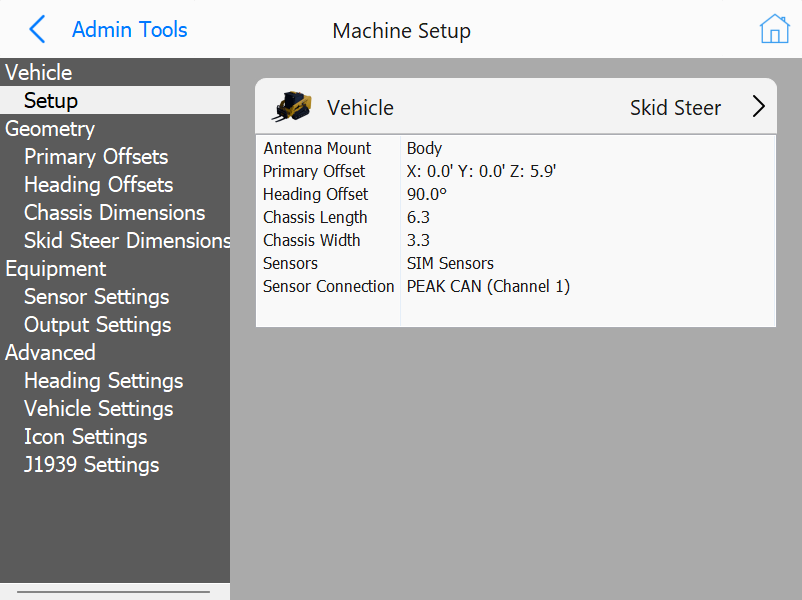Viewport: 802px width, 600px height.
Task: Click Sensor Connection label
Action: 328,286
